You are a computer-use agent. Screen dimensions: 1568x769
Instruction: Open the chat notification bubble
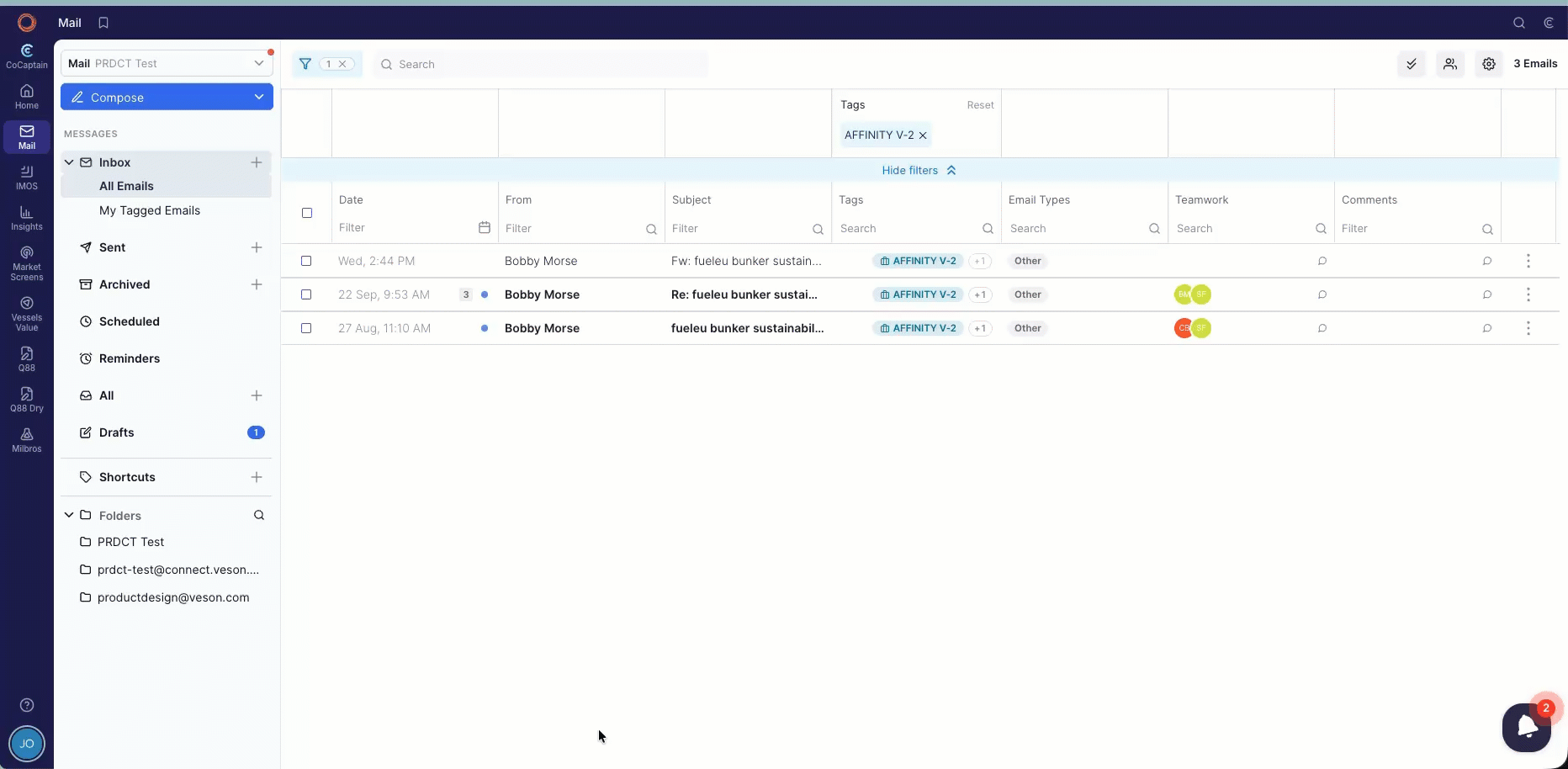tap(1527, 727)
